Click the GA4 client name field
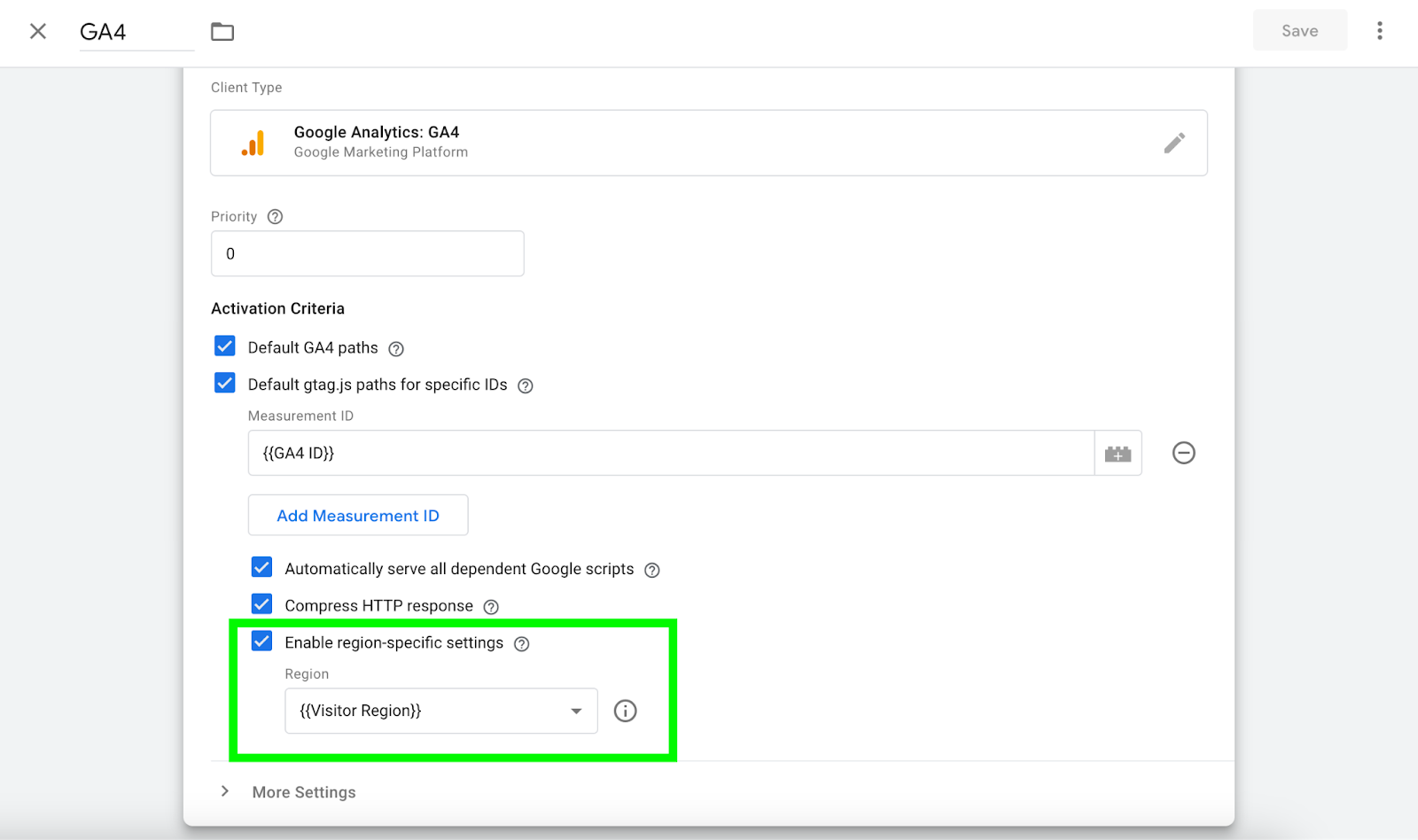Viewport: 1418px width, 840px height. click(133, 31)
